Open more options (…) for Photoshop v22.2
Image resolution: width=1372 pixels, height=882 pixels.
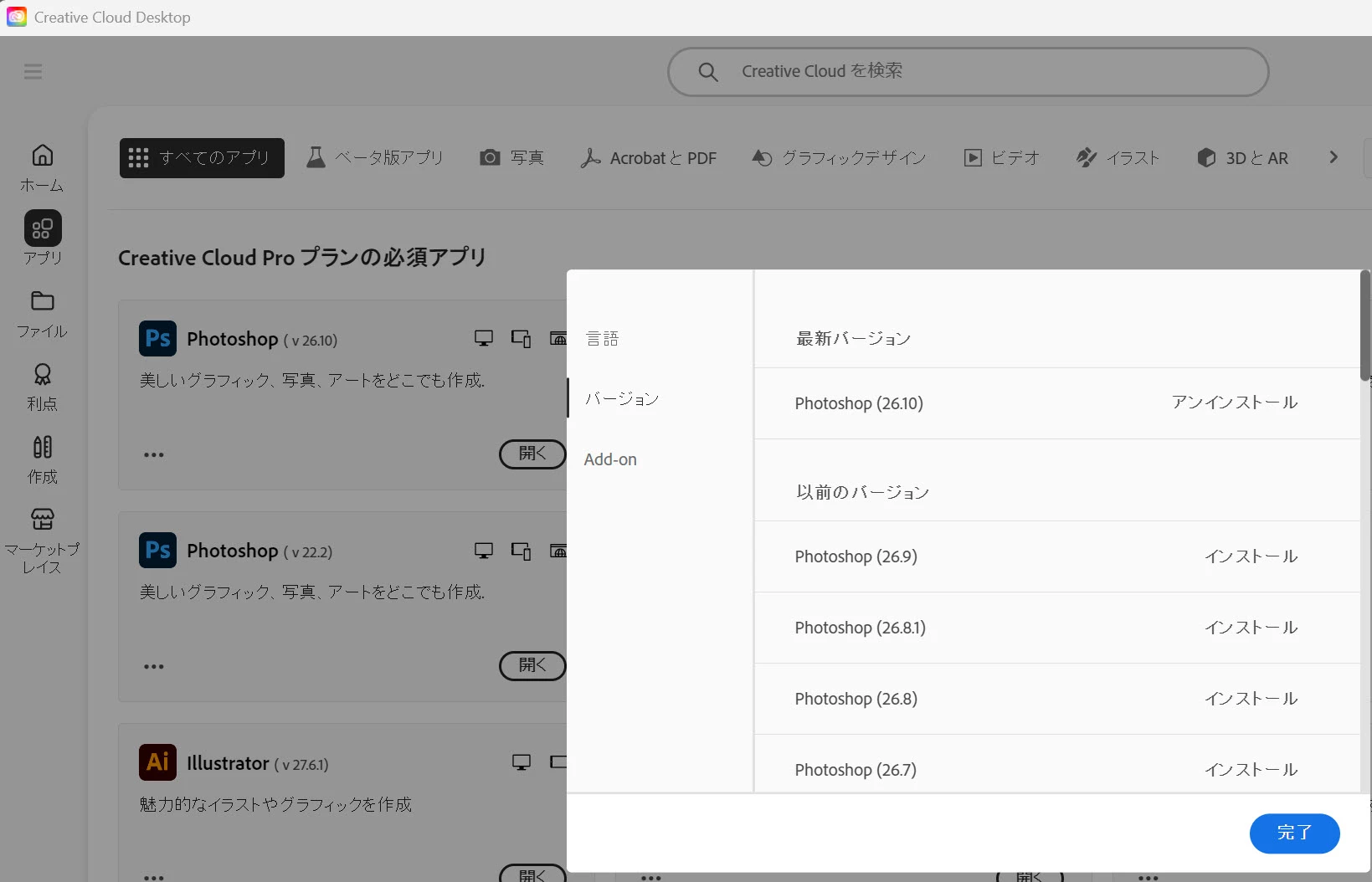[x=154, y=666]
